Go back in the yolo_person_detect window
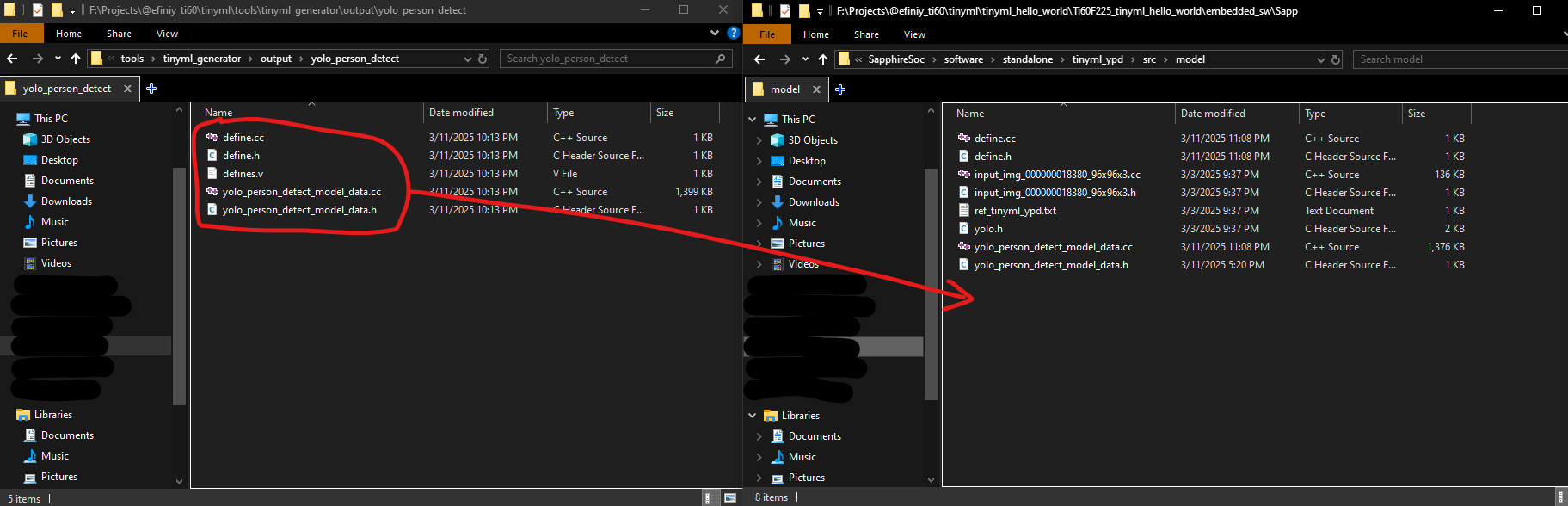1568x506 pixels. click(x=12, y=59)
